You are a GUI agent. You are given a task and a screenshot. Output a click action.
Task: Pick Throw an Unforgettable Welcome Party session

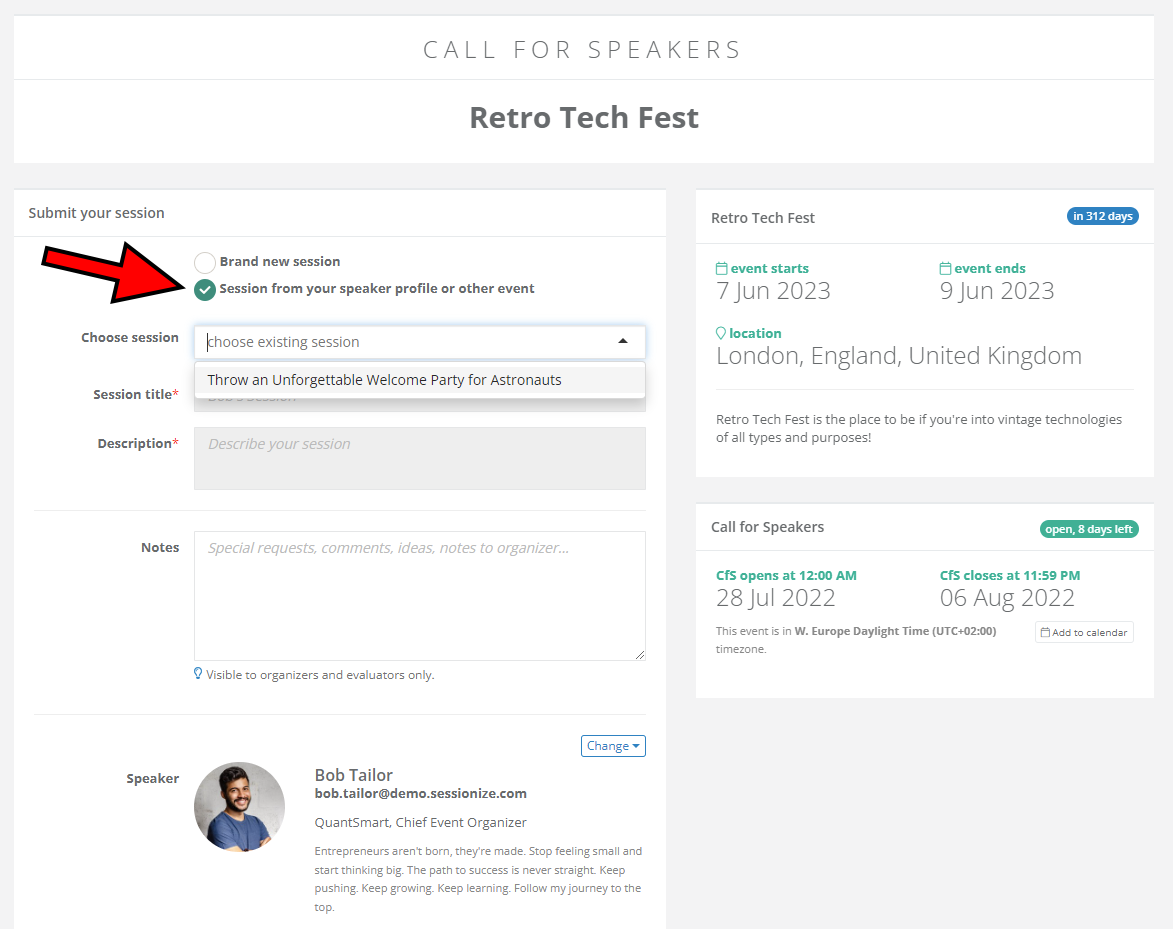pyautogui.click(x=385, y=380)
